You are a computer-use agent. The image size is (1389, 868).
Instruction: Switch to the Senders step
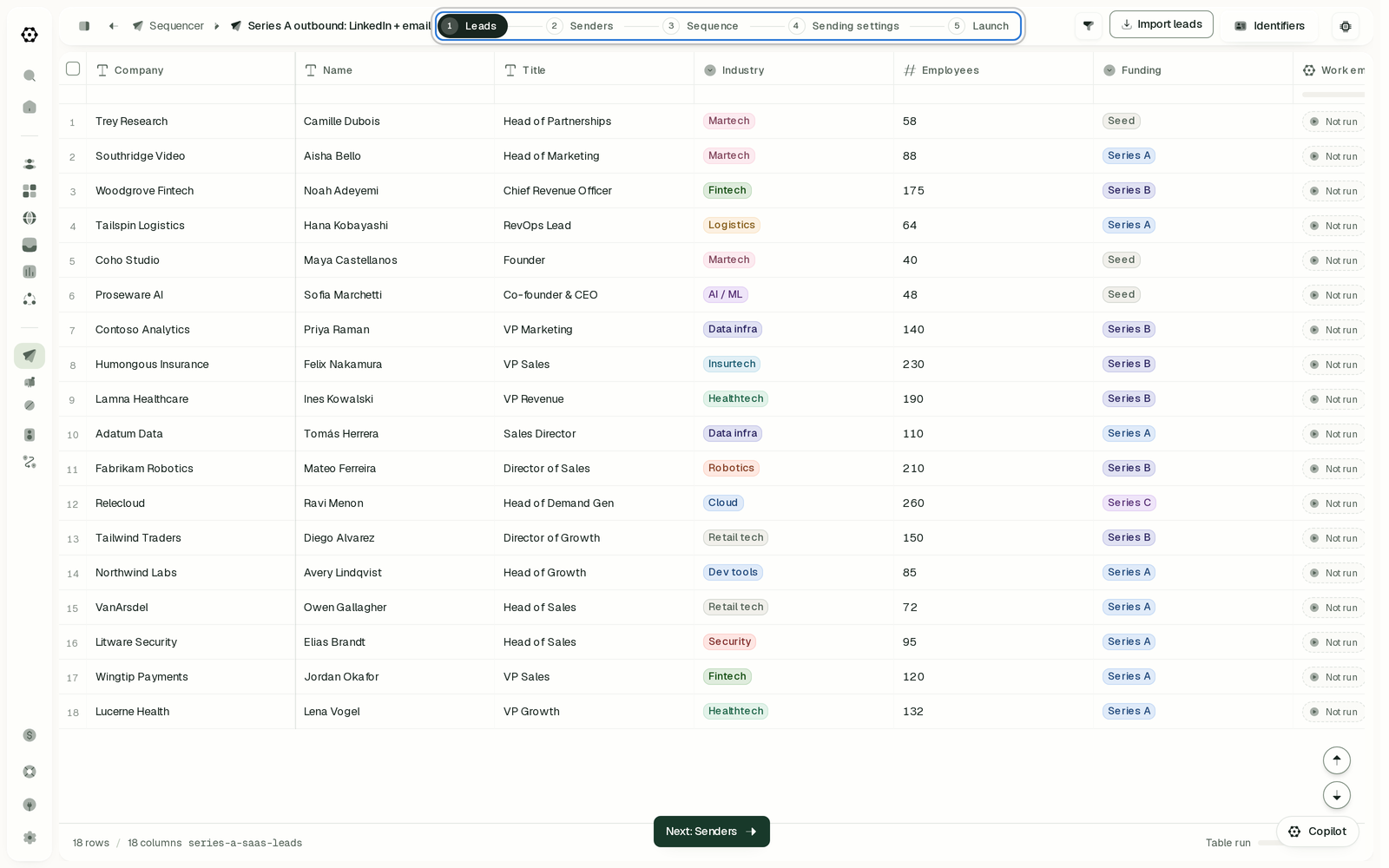(x=581, y=26)
